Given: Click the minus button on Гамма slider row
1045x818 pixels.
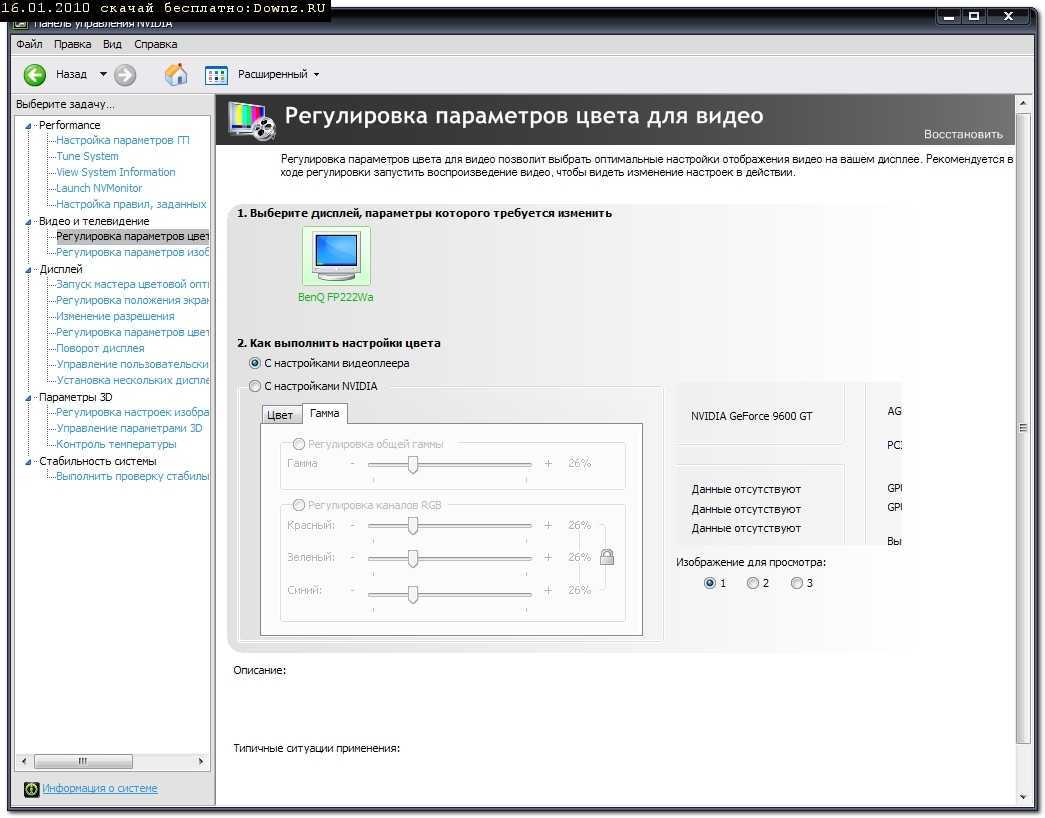Looking at the screenshot, I should pos(353,463).
